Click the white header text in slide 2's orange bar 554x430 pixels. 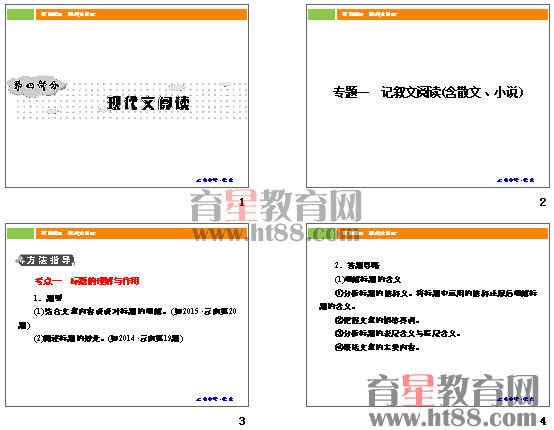(369, 14)
